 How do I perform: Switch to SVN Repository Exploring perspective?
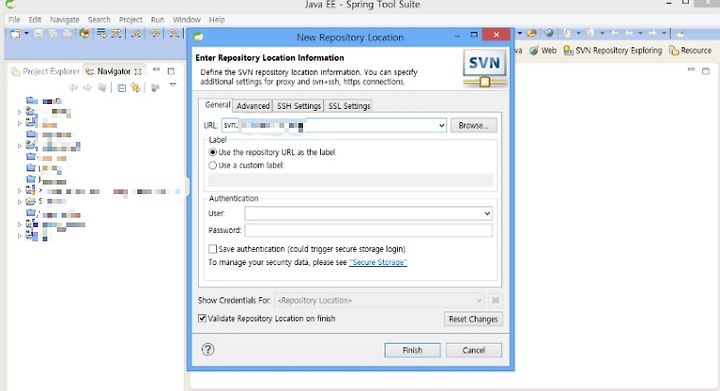tap(613, 50)
